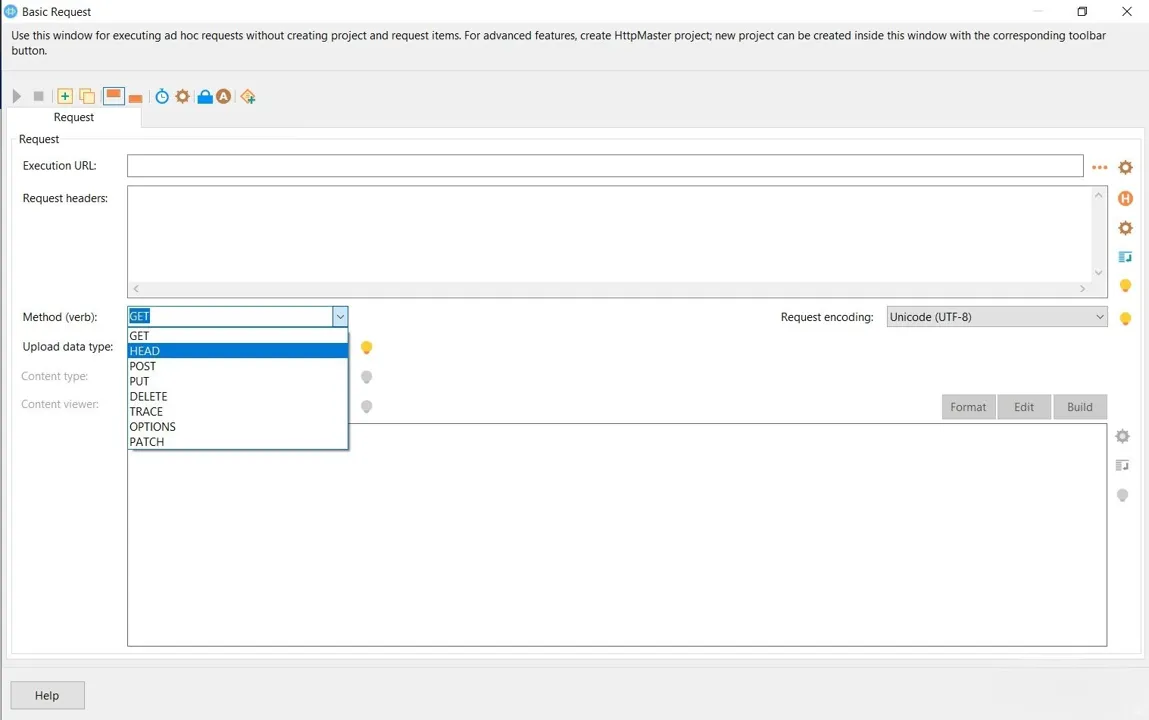Click the Request headers scroll-down arrow
The height and width of the screenshot is (720, 1149).
click(x=1098, y=272)
